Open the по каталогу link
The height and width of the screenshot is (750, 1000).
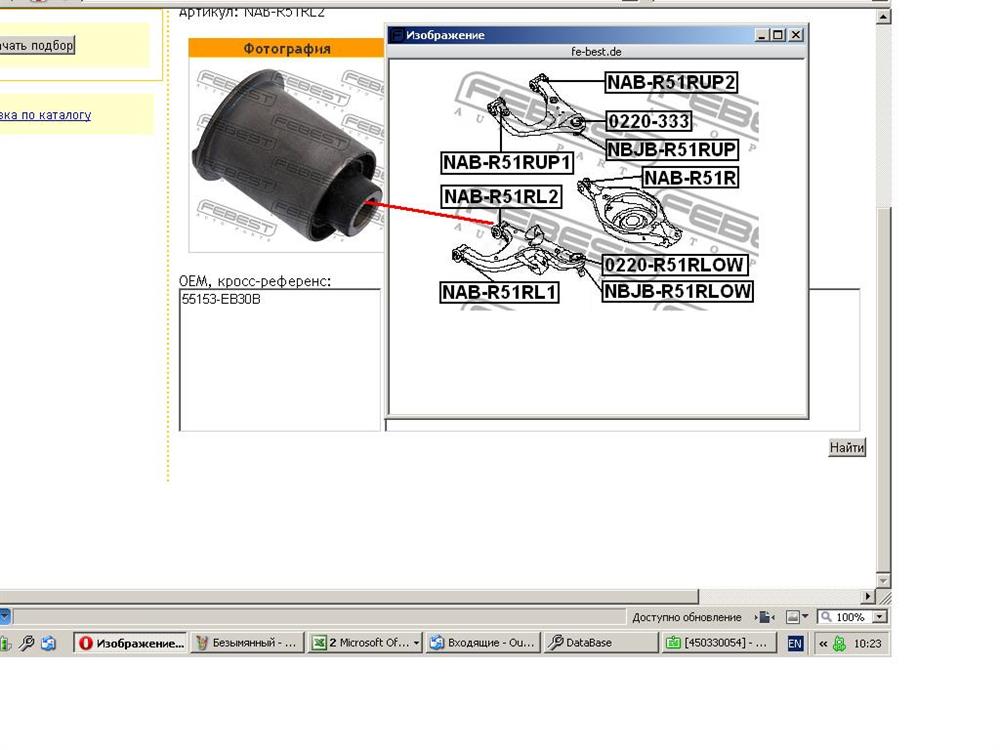tap(45, 115)
